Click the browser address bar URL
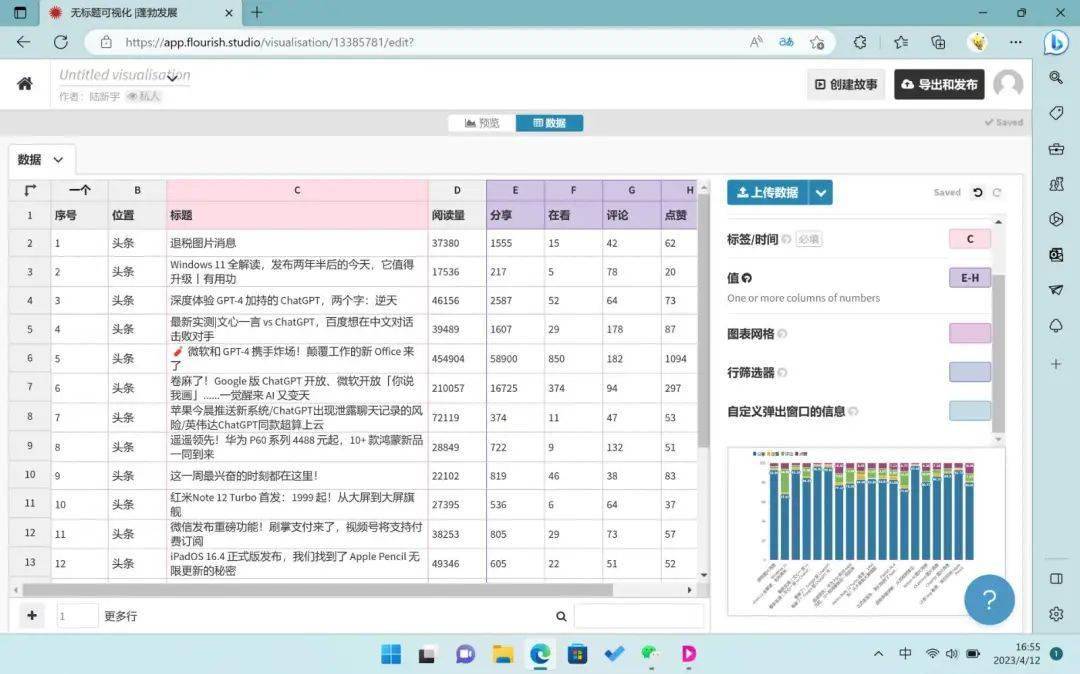This screenshot has height=674, width=1080. point(269,42)
